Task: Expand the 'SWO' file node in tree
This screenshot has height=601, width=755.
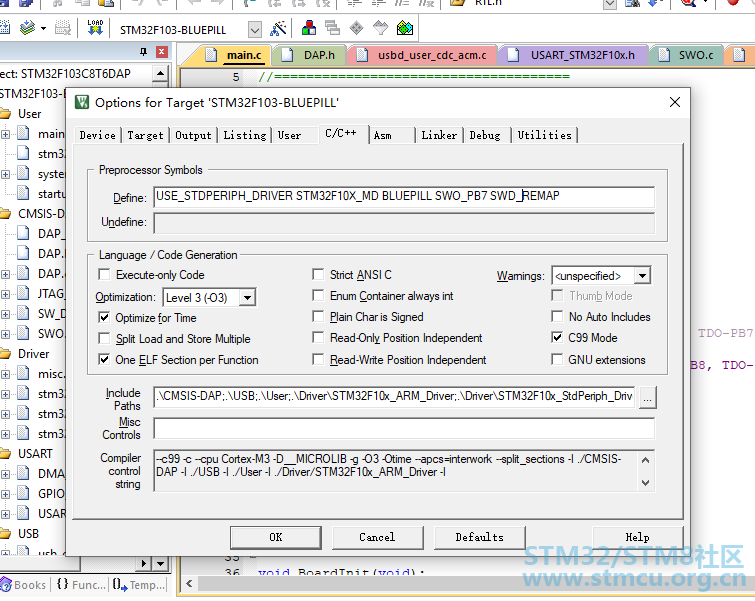Action: pos(5,334)
